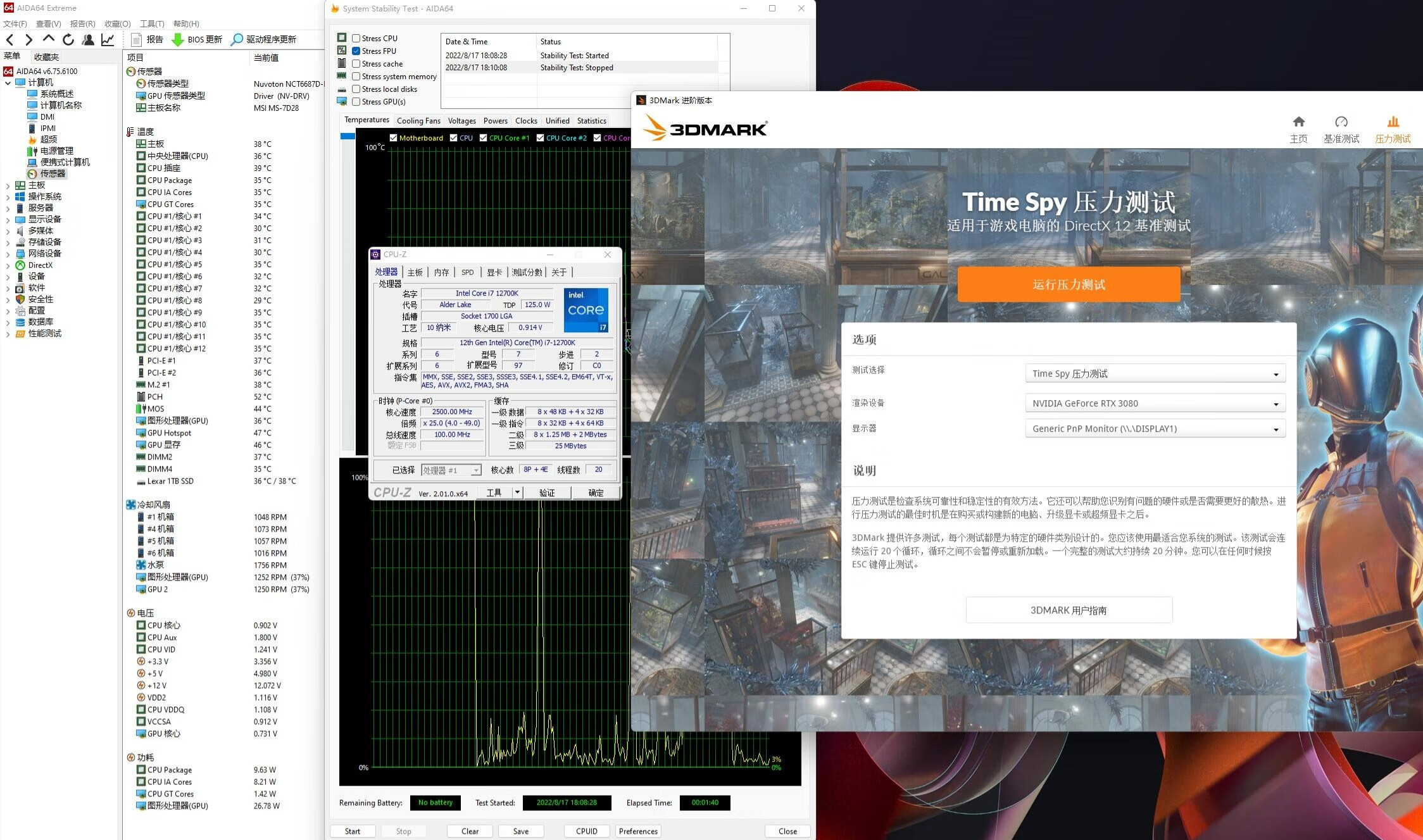Click Preferences button in Stability Test
The width and height of the screenshot is (1423, 840).
click(x=638, y=831)
